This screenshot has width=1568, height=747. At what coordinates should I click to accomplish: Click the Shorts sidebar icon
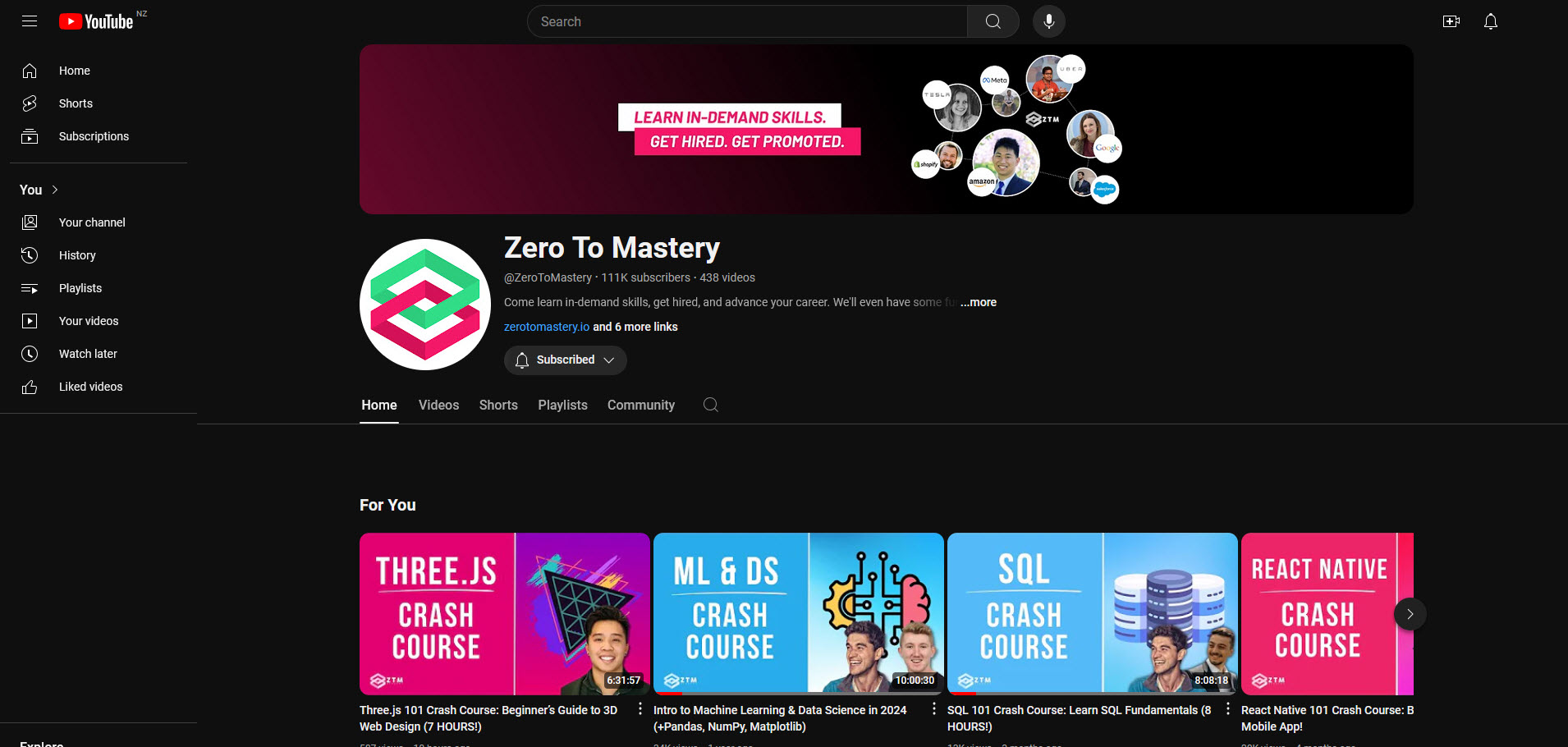click(30, 103)
